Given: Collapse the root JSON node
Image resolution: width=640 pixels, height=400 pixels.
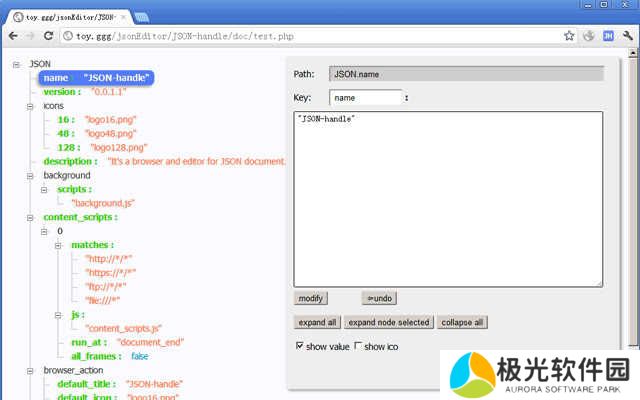Looking at the screenshot, I should click(x=17, y=64).
